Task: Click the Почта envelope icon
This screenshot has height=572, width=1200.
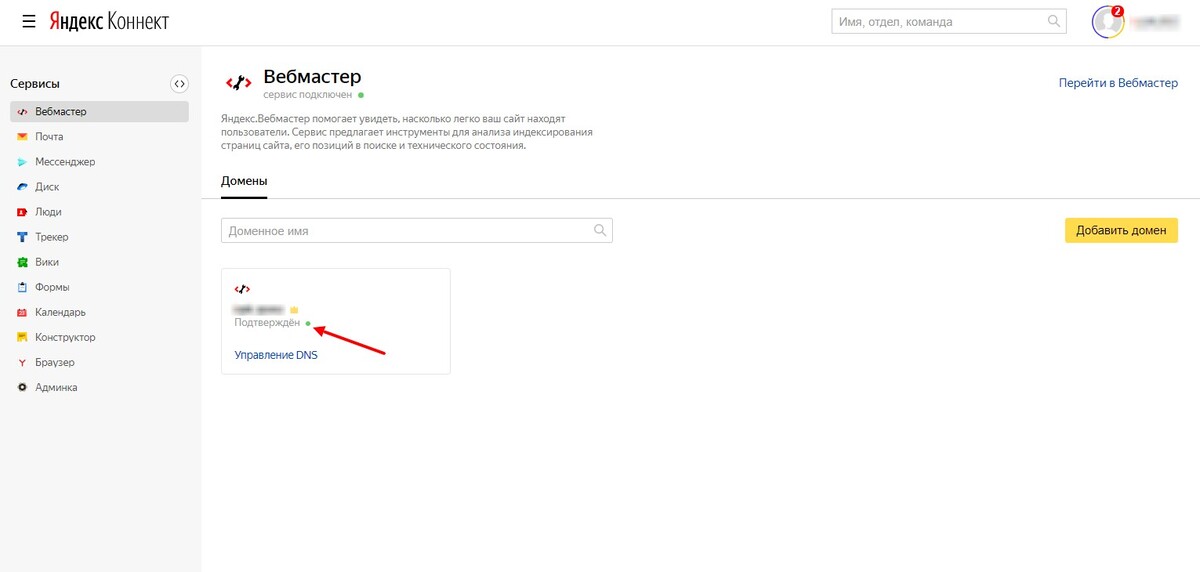Action: [22, 136]
